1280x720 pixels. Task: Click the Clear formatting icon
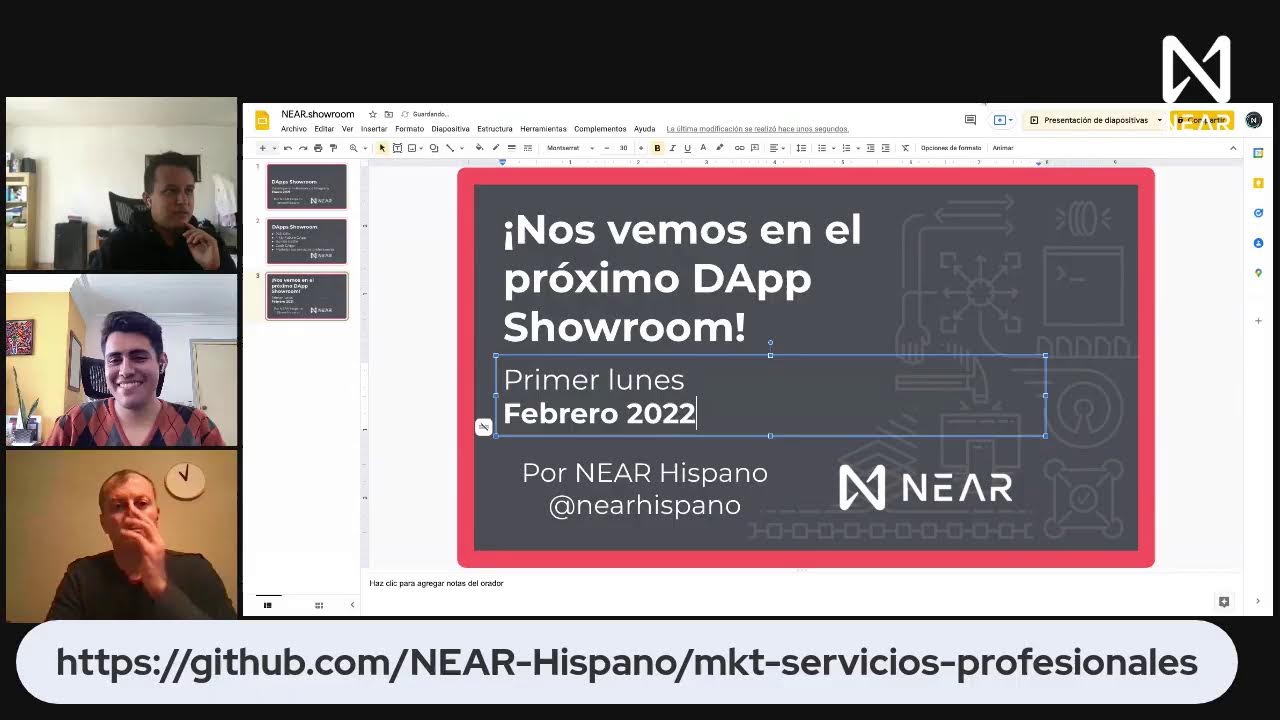905,148
